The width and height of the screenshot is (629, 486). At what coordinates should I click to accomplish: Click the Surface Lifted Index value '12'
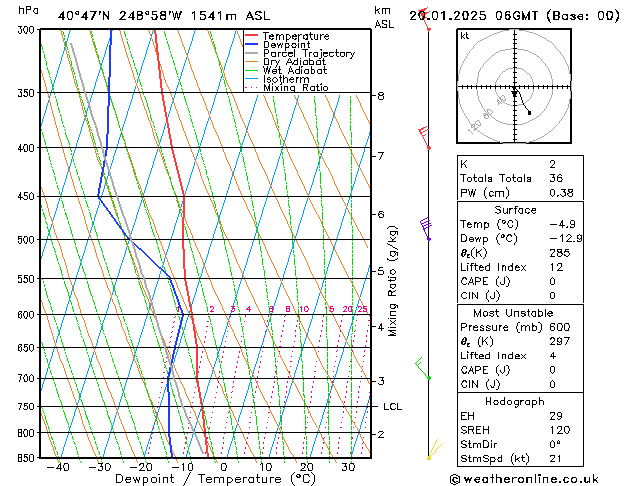(x=556, y=267)
